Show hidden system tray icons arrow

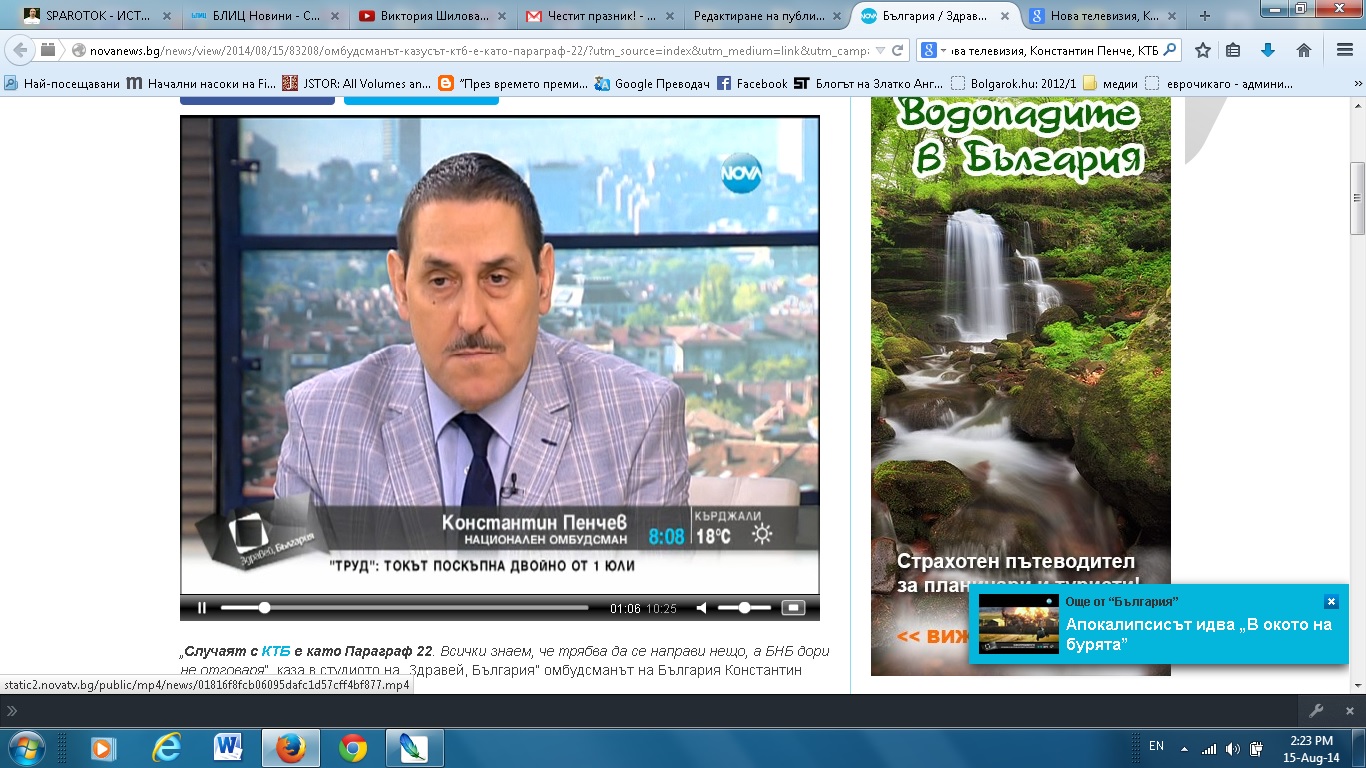(x=1185, y=748)
